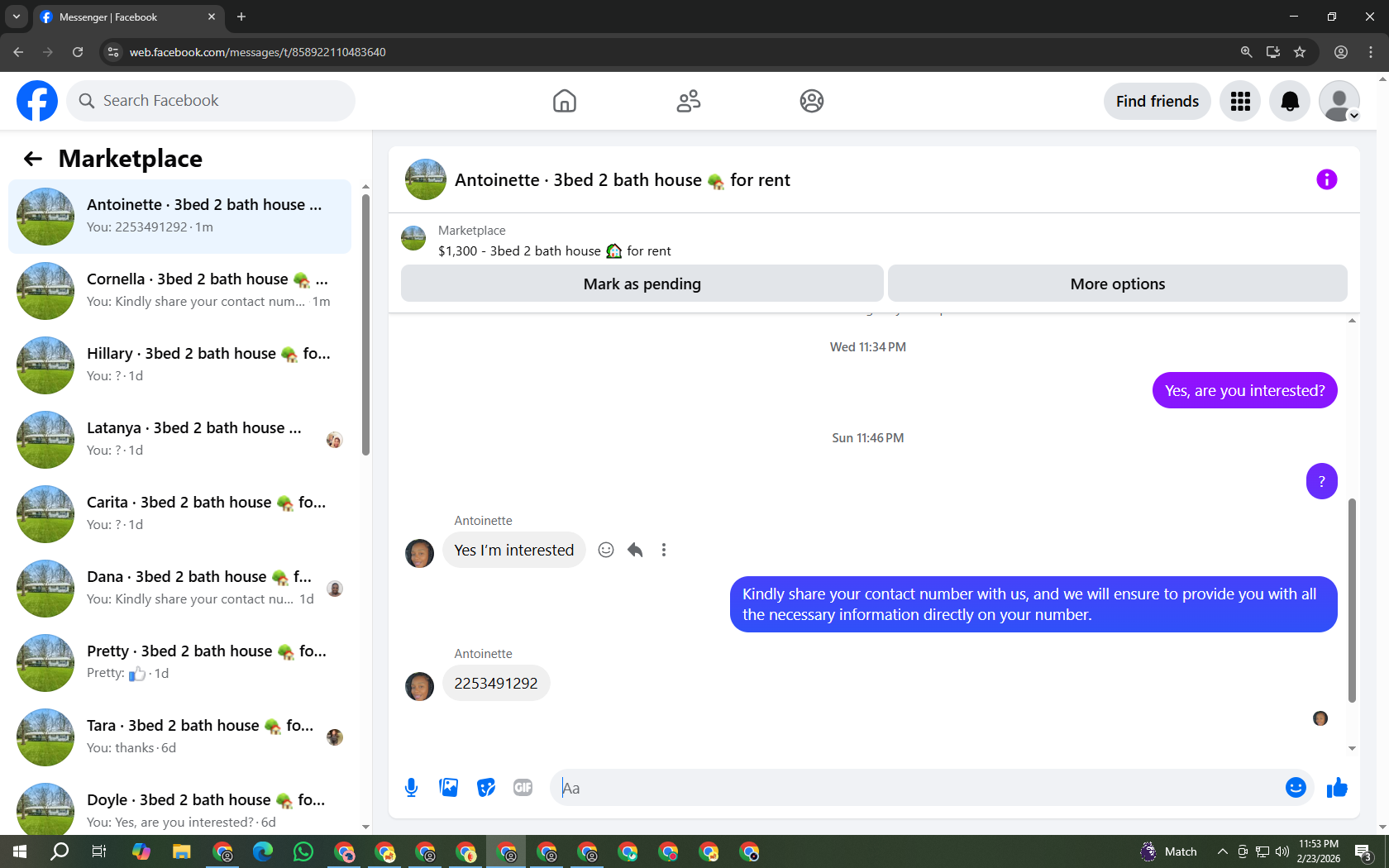The image size is (1389, 868).
Task: Reply to 'Yes I'm interested' message
Action: click(635, 550)
